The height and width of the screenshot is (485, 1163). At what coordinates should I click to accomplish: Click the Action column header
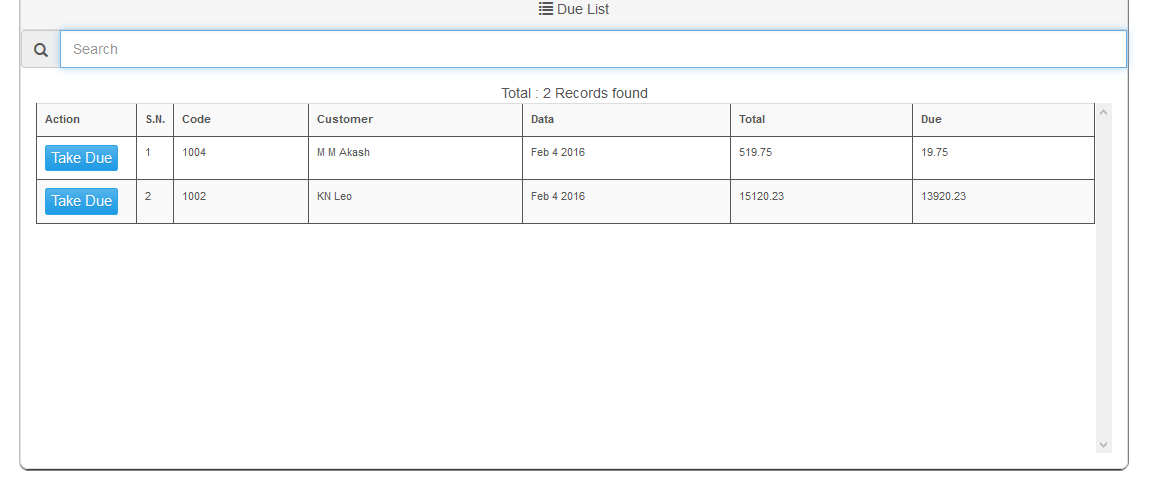pos(62,119)
